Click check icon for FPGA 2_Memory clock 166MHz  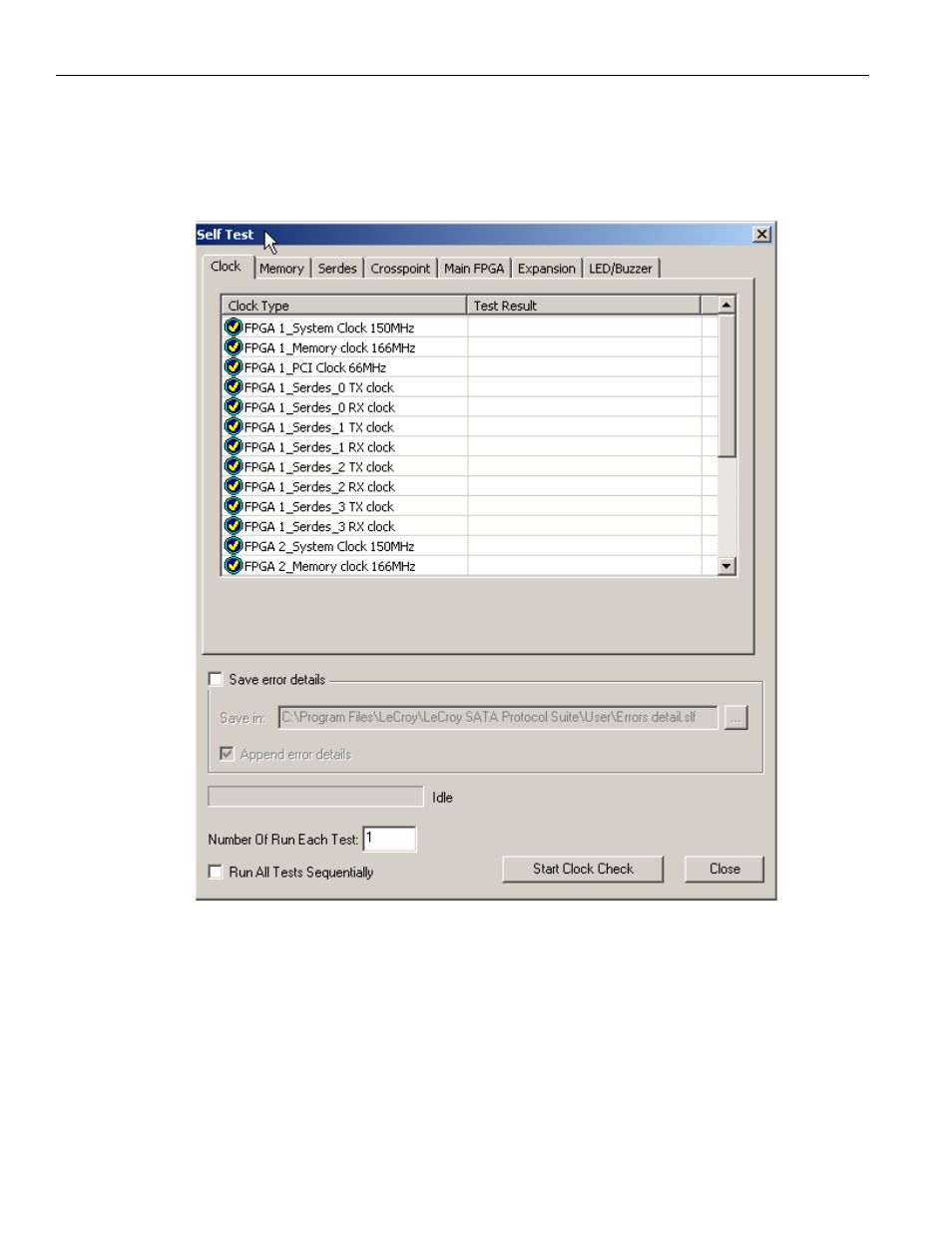[x=234, y=566]
